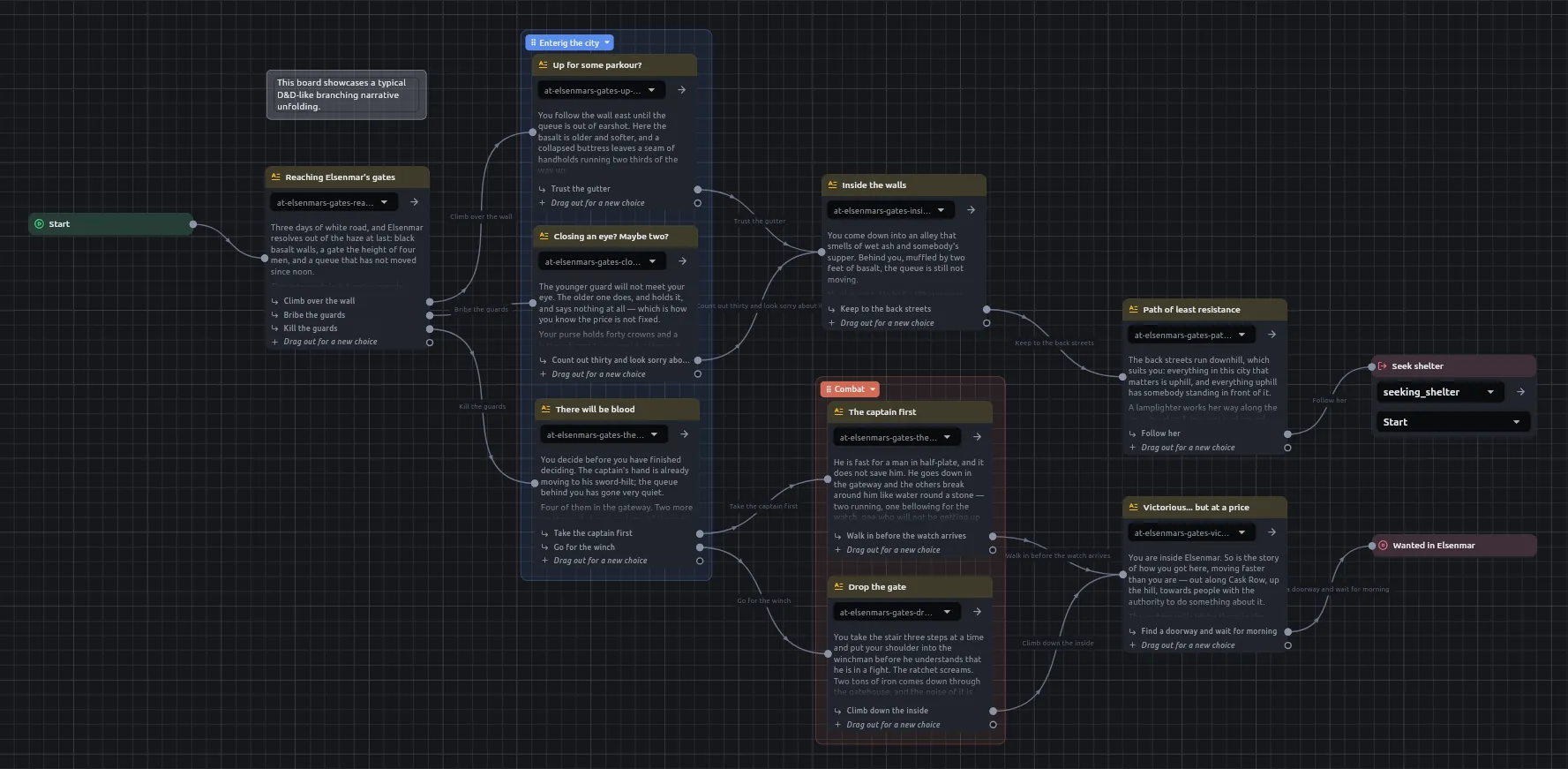Click dialogue icon of Drop the gate node
The height and width of the screenshot is (769, 1568).
838,587
